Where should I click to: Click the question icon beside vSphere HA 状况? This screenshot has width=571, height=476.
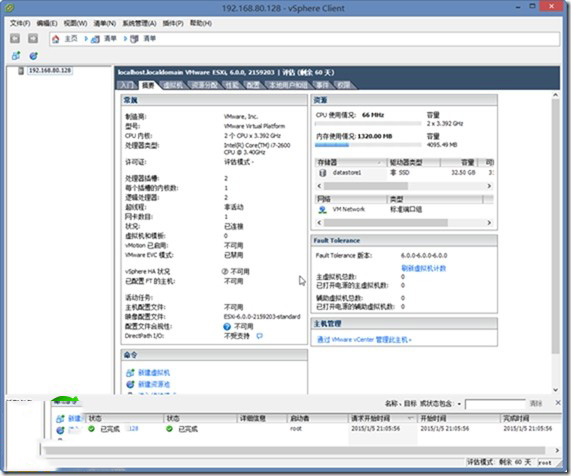pyautogui.click(x=225, y=271)
